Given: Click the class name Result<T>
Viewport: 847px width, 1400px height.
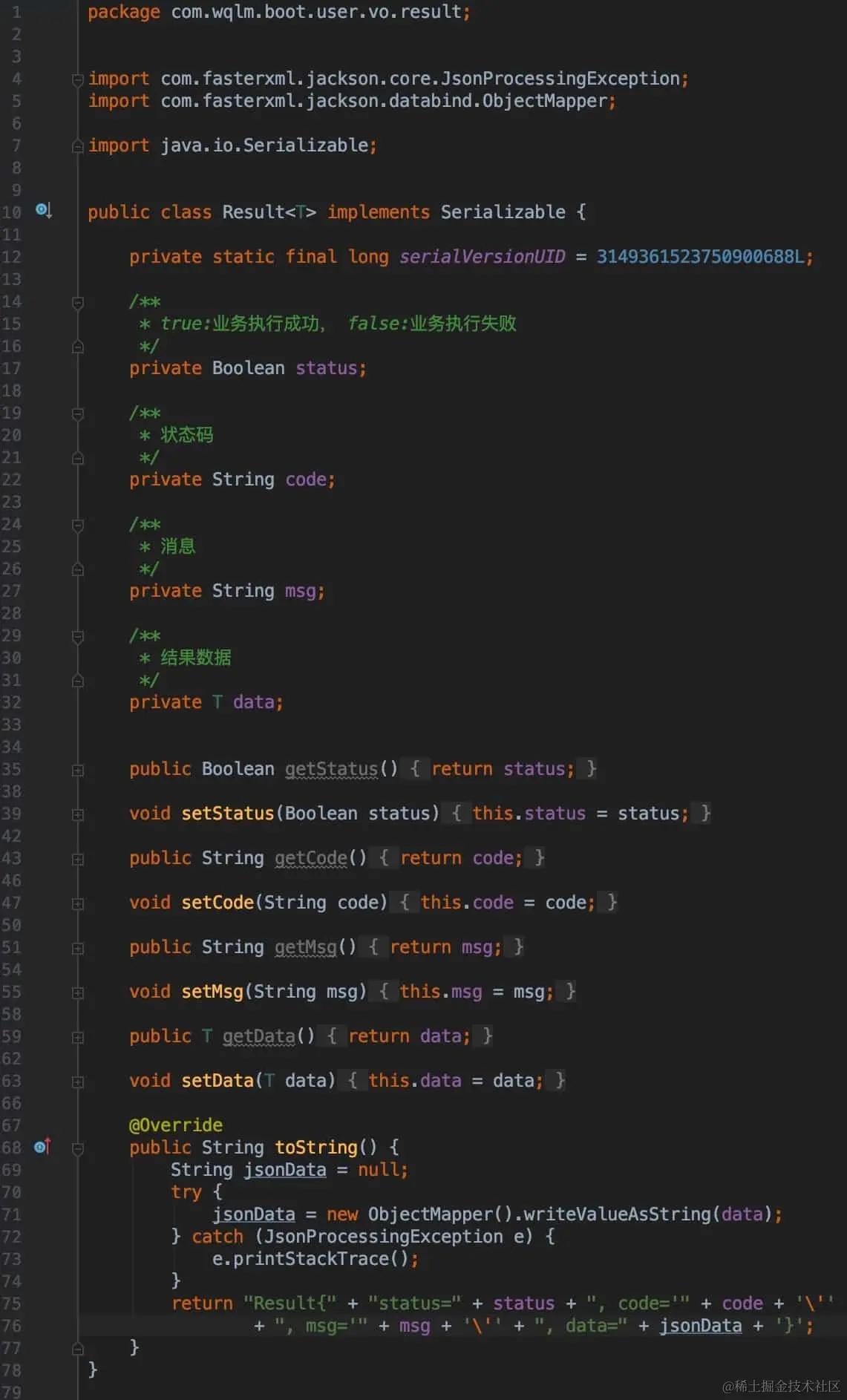Looking at the screenshot, I should (x=269, y=212).
